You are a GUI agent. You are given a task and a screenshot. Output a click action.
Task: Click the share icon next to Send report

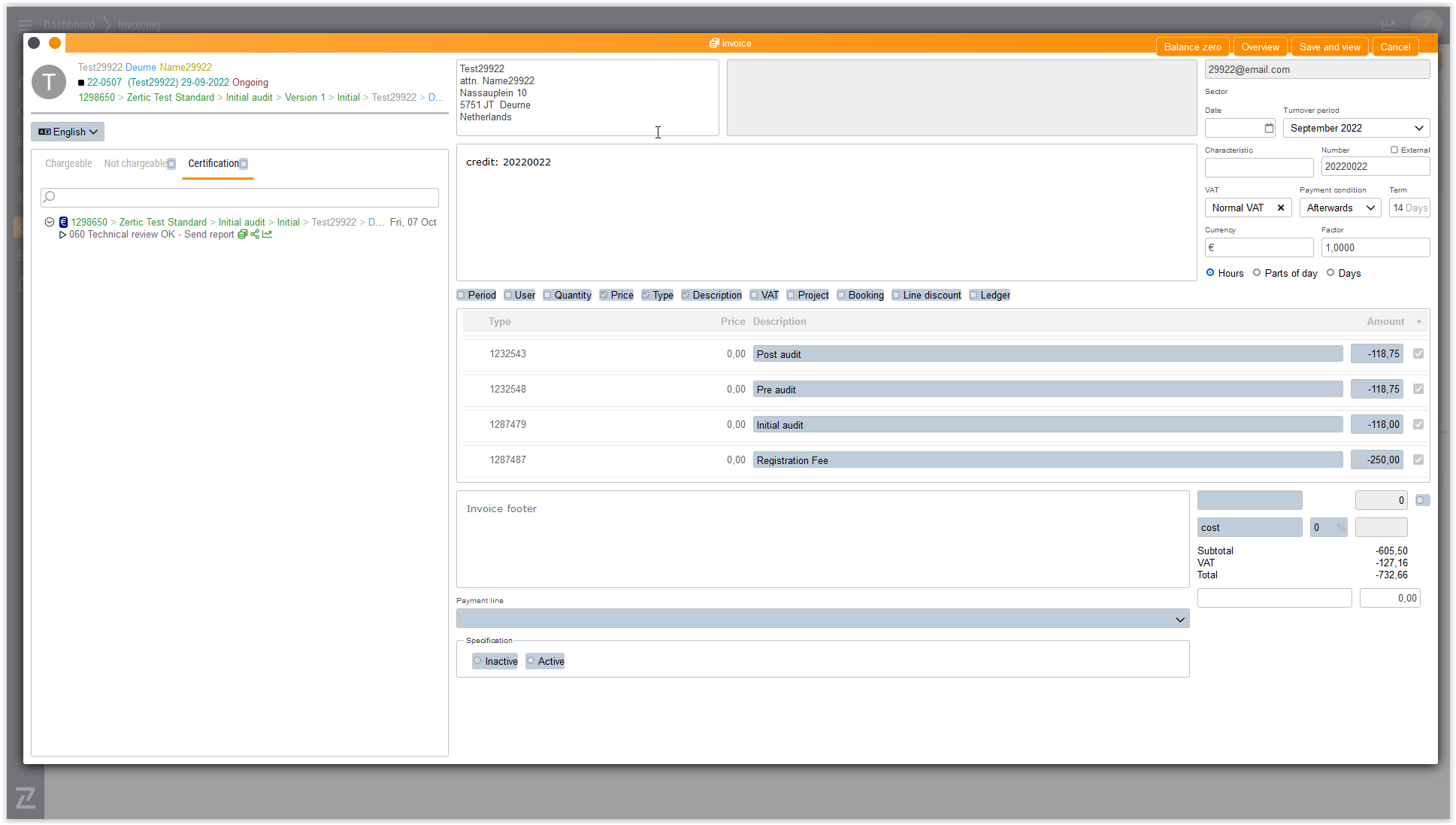tap(255, 235)
